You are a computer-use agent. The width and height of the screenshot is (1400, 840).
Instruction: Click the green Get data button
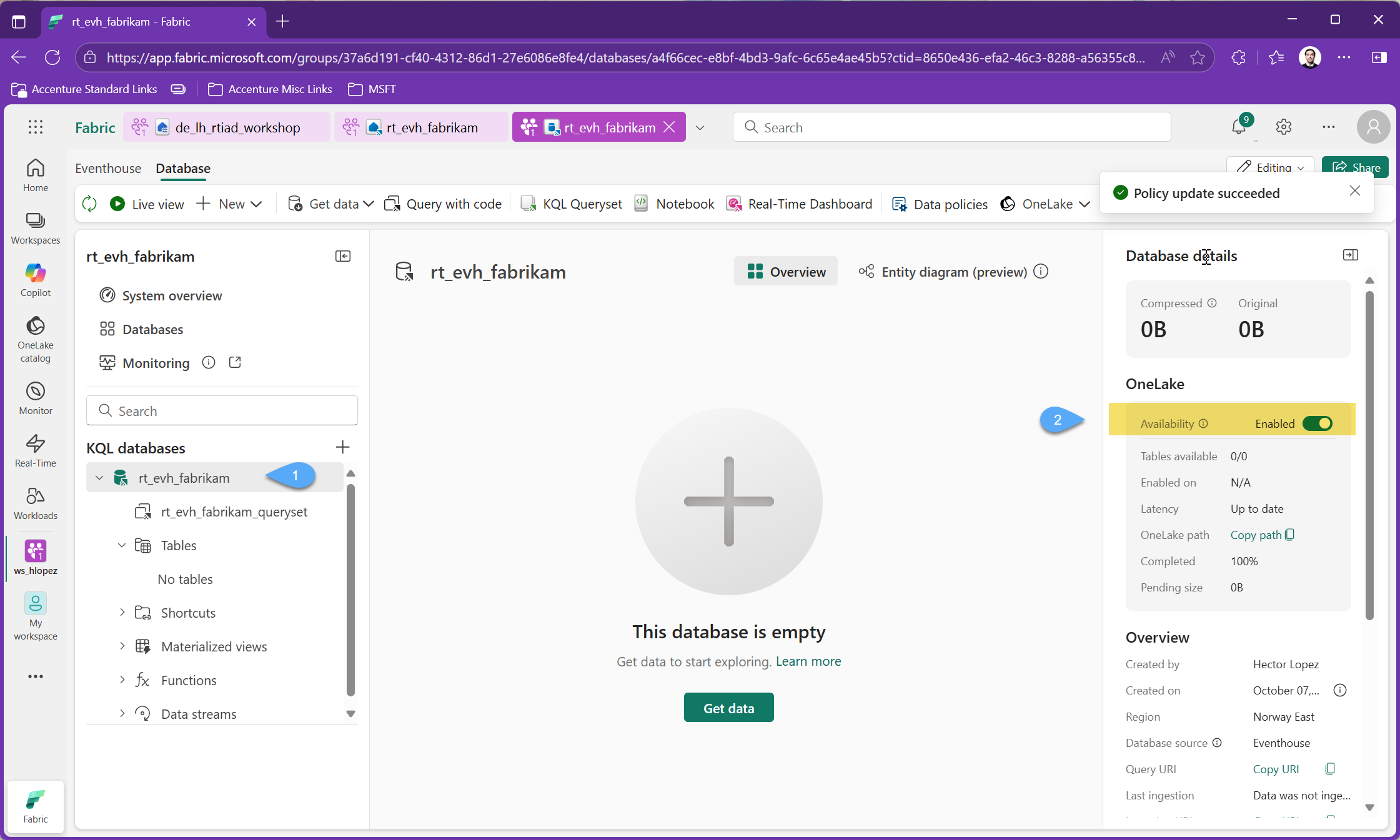728,708
